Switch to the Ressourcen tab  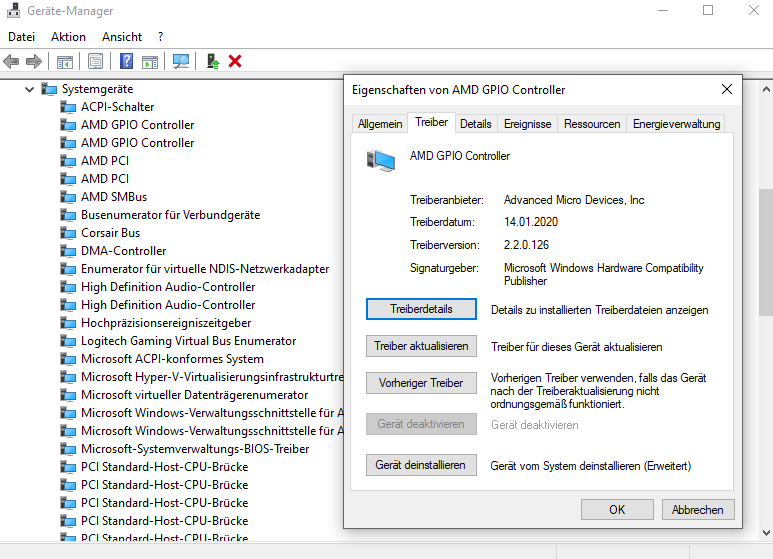click(592, 124)
